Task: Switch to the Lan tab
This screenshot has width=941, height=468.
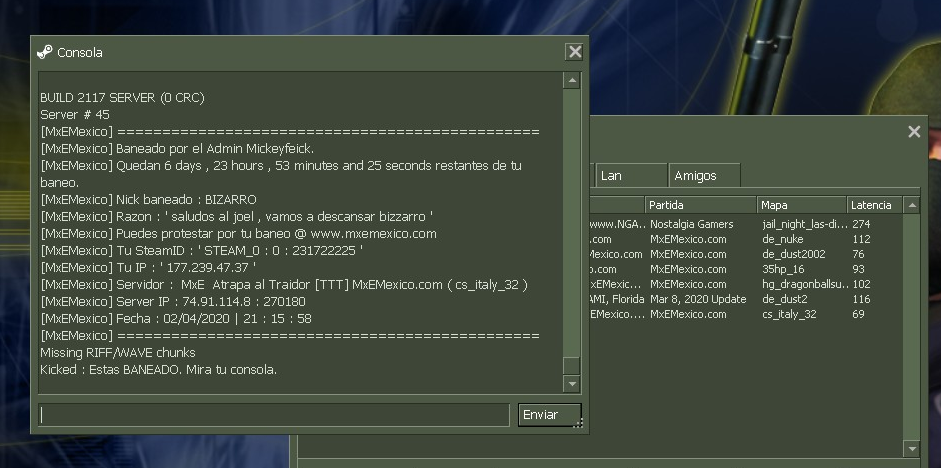Action: (x=631, y=176)
